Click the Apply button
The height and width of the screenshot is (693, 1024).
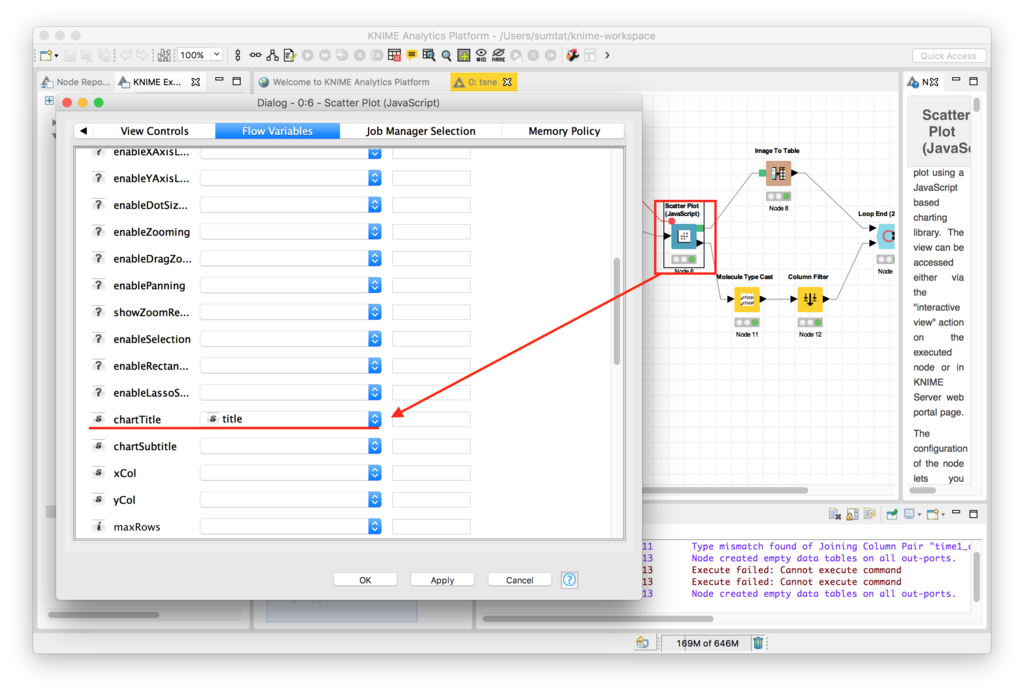click(442, 579)
